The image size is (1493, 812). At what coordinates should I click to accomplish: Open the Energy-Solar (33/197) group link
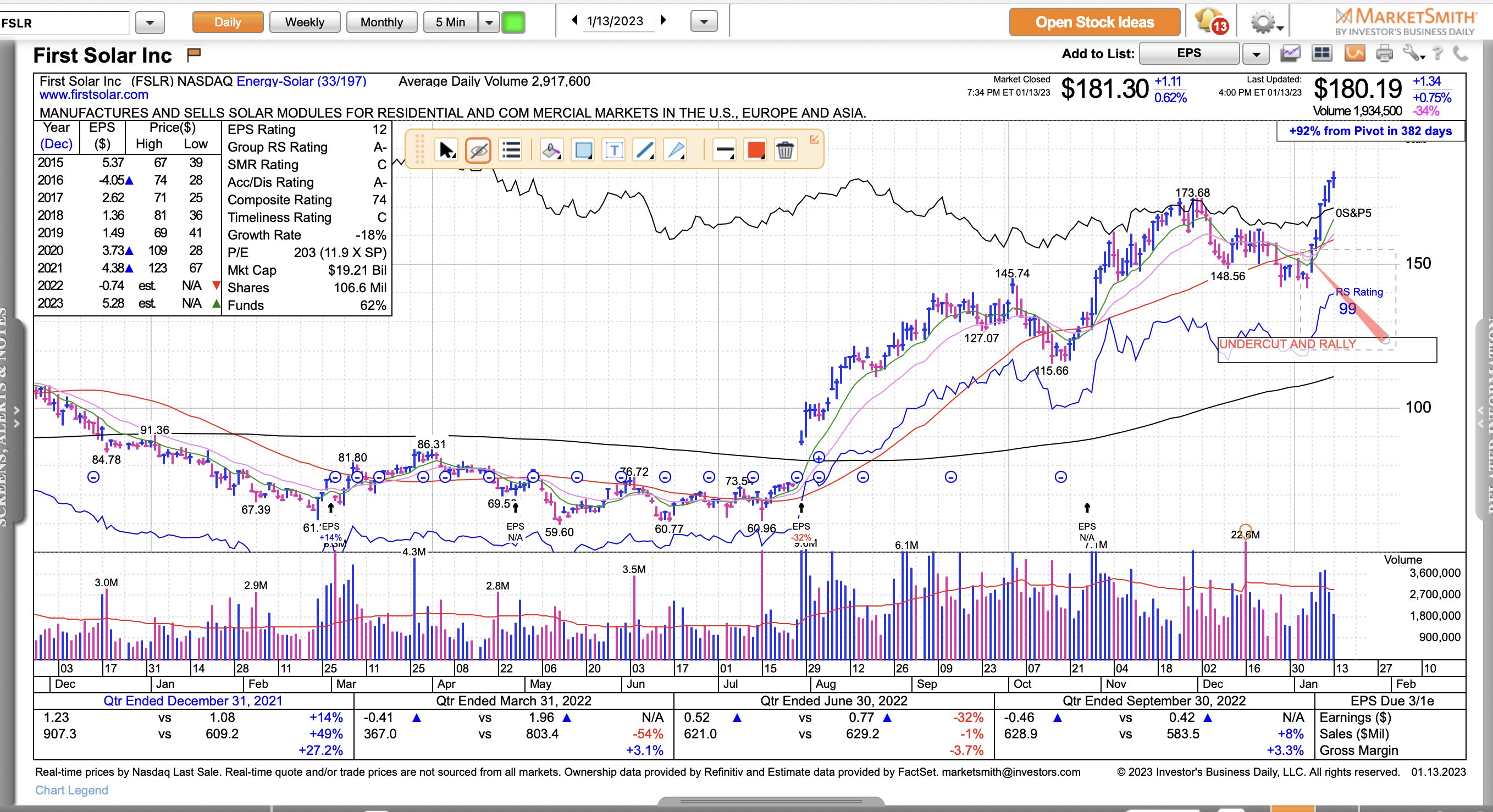pyautogui.click(x=301, y=81)
